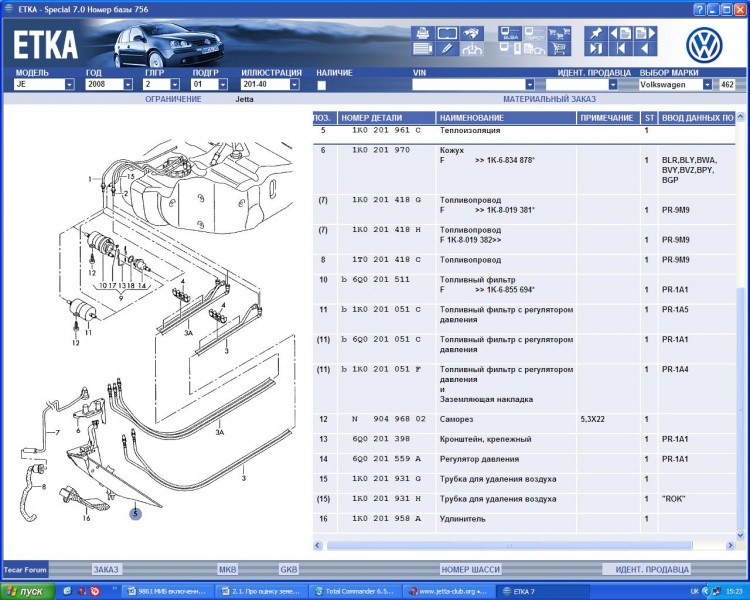Open the МОДЕЛЬ dropdown showing JE

tap(69, 85)
